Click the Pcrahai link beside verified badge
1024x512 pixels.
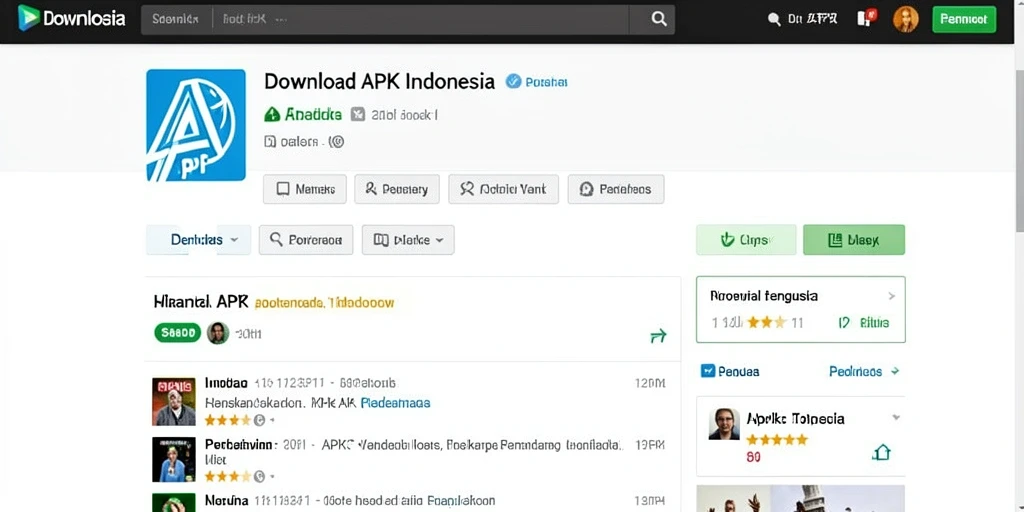546,82
